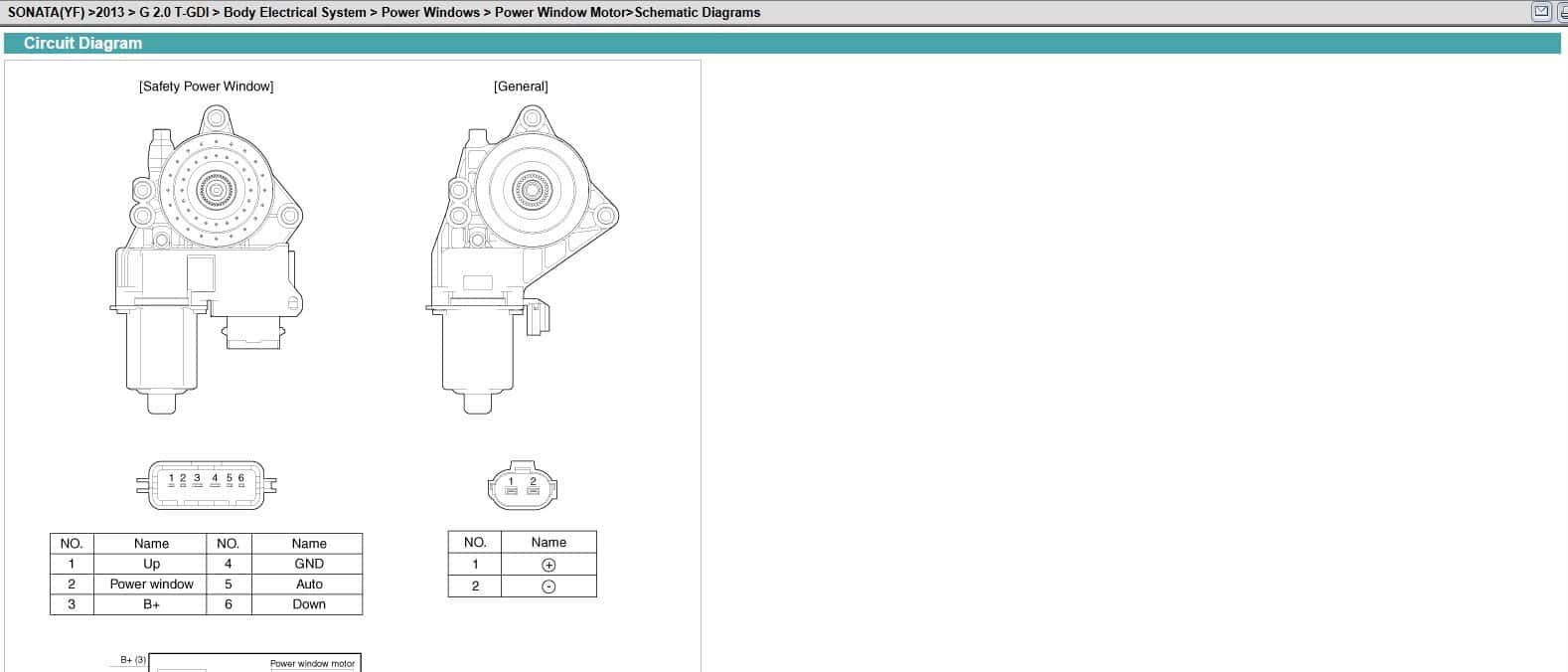1568x672 pixels.
Task: Click the circled minus symbol in General table
Action: [x=549, y=587]
